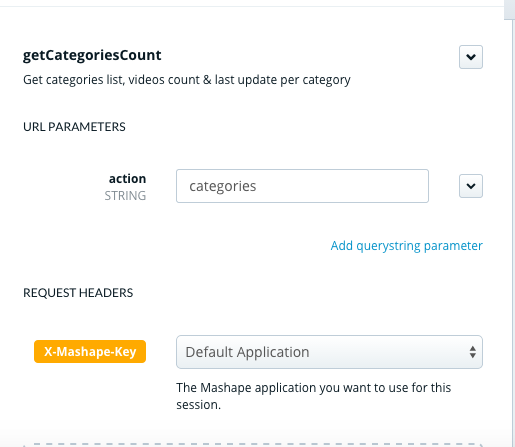Click the dashed border box at the bottom
Image resolution: width=515 pixels, height=447 pixels.
coord(253,445)
